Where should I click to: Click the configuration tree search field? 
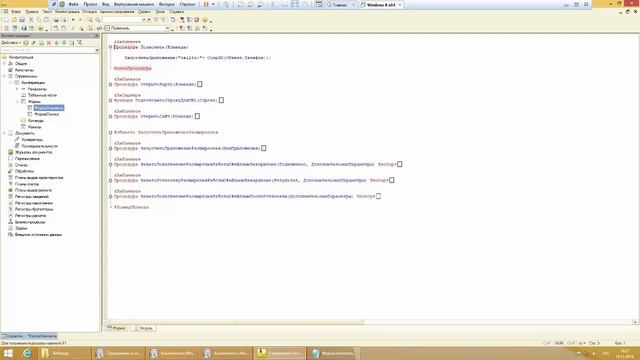click(47, 50)
